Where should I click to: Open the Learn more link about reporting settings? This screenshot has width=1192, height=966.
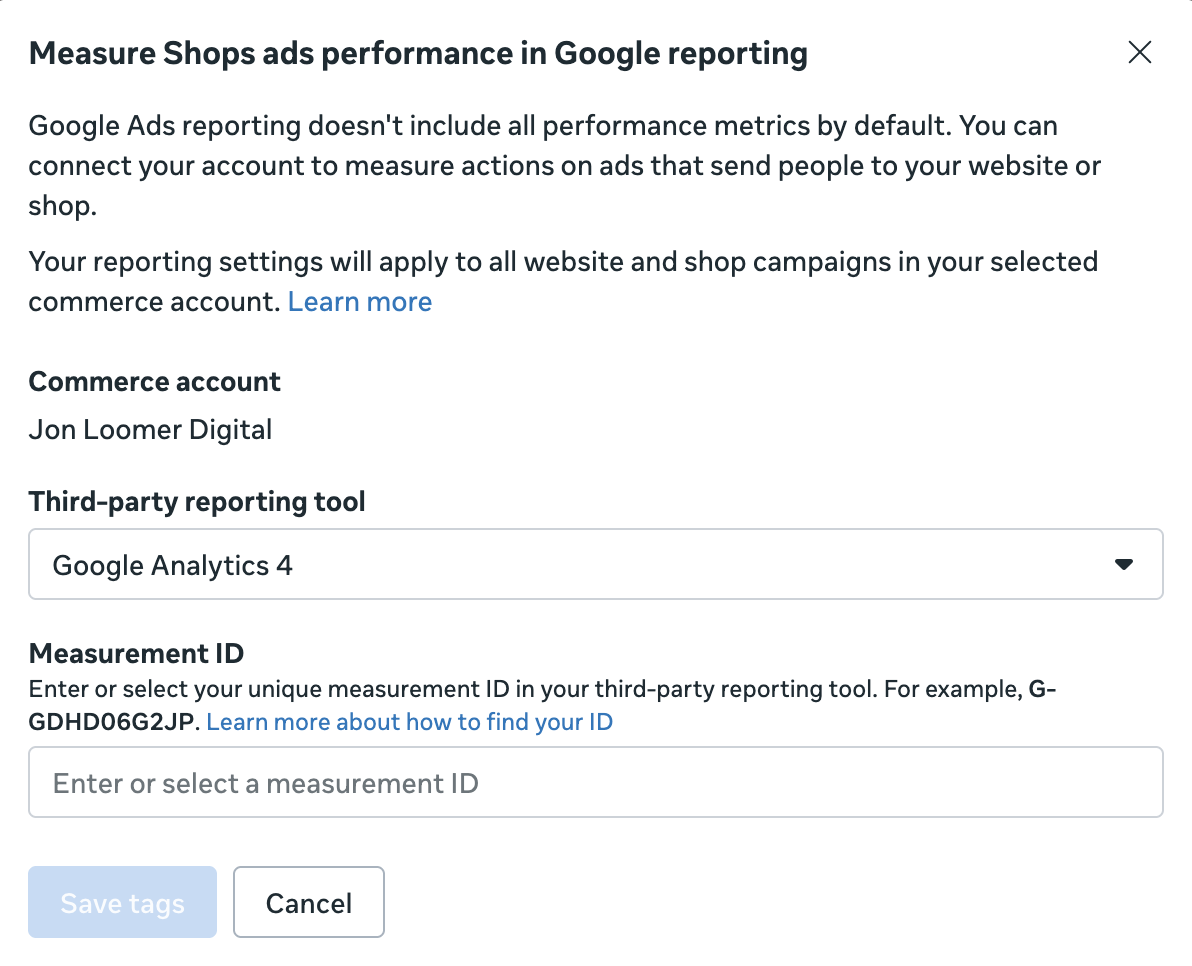[x=360, y=302]
